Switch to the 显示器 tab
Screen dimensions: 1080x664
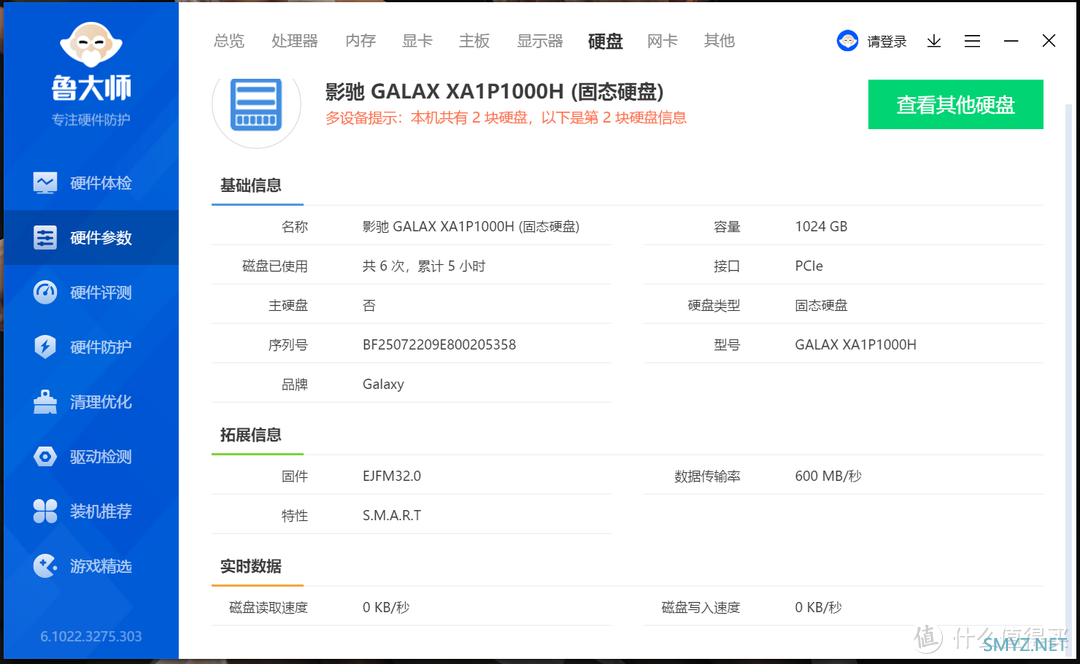point(540,41)
